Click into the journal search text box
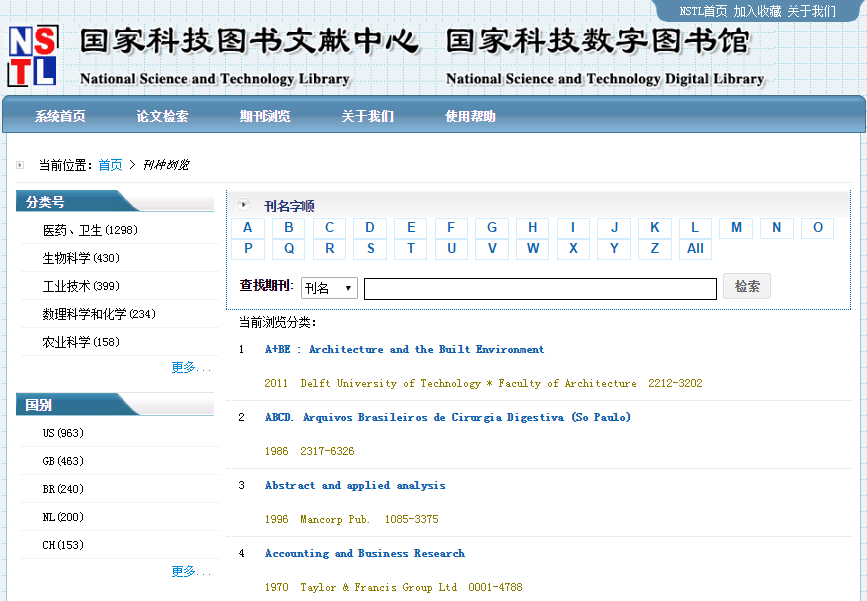The height and width of the screenshot is (601, 867). click(x=540, y=289)
